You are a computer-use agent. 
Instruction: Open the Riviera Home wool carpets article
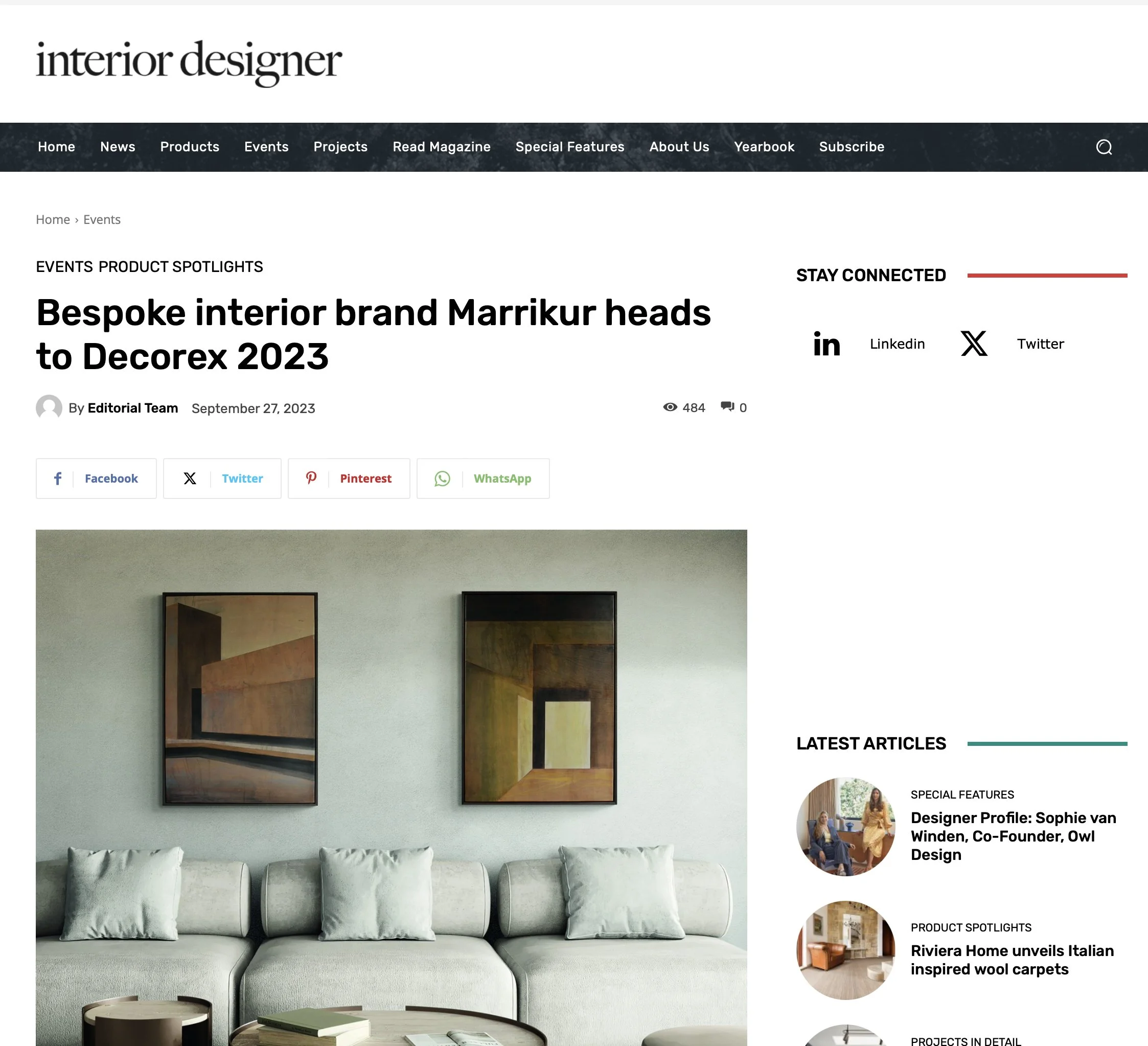click(1012, 960)
